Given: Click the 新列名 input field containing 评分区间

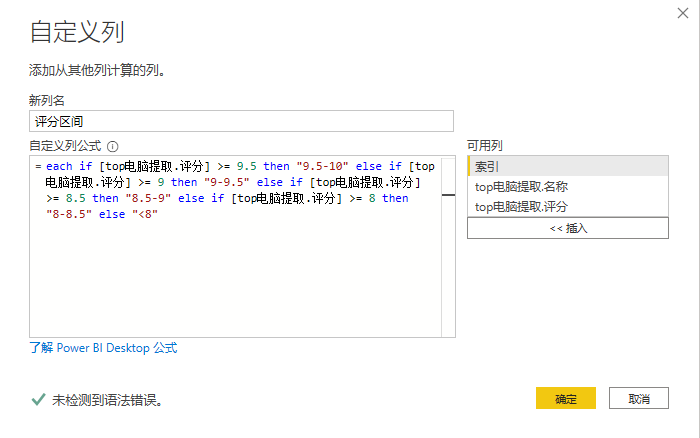Looking at the screenshot, I should (241, 121).
